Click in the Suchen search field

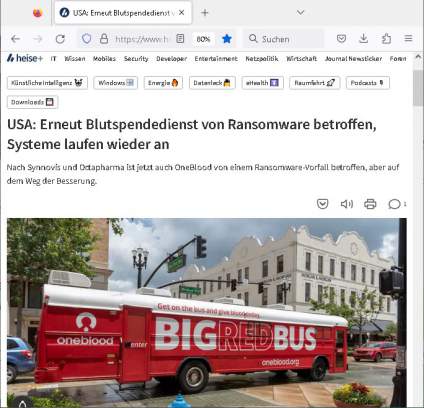(283, 39)
